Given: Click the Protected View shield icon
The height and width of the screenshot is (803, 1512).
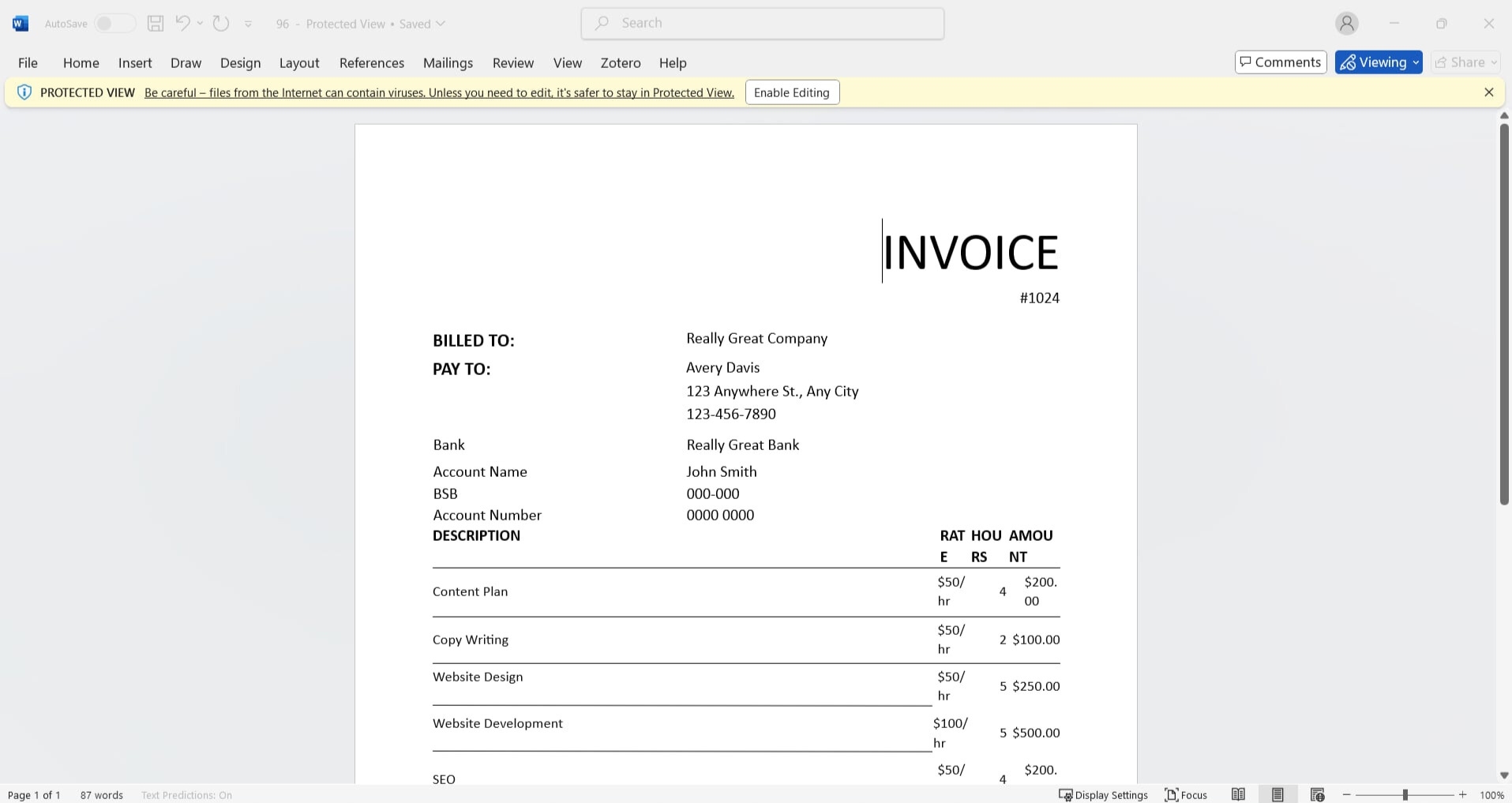Looking at the screenshot, I should [24, 92].
